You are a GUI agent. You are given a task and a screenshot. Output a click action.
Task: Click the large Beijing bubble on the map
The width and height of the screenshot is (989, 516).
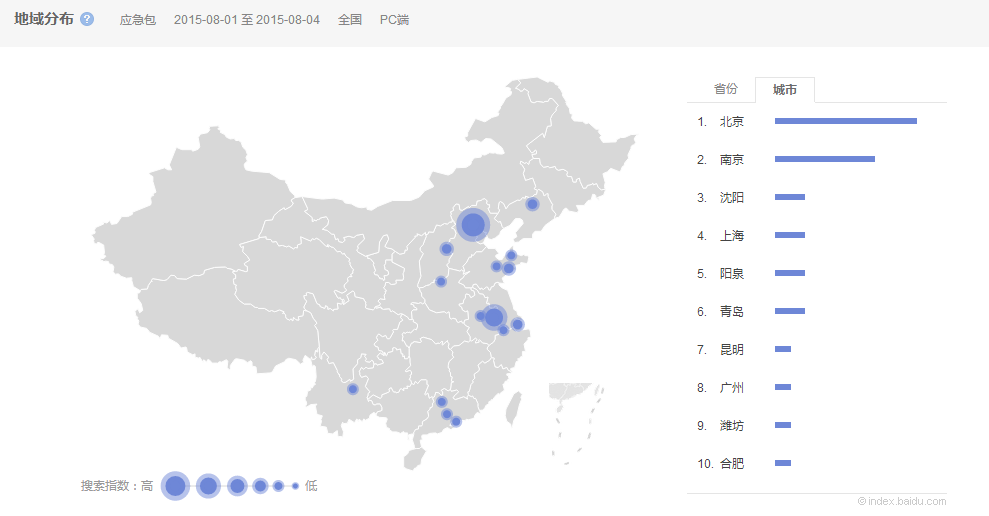click(472, 224)
